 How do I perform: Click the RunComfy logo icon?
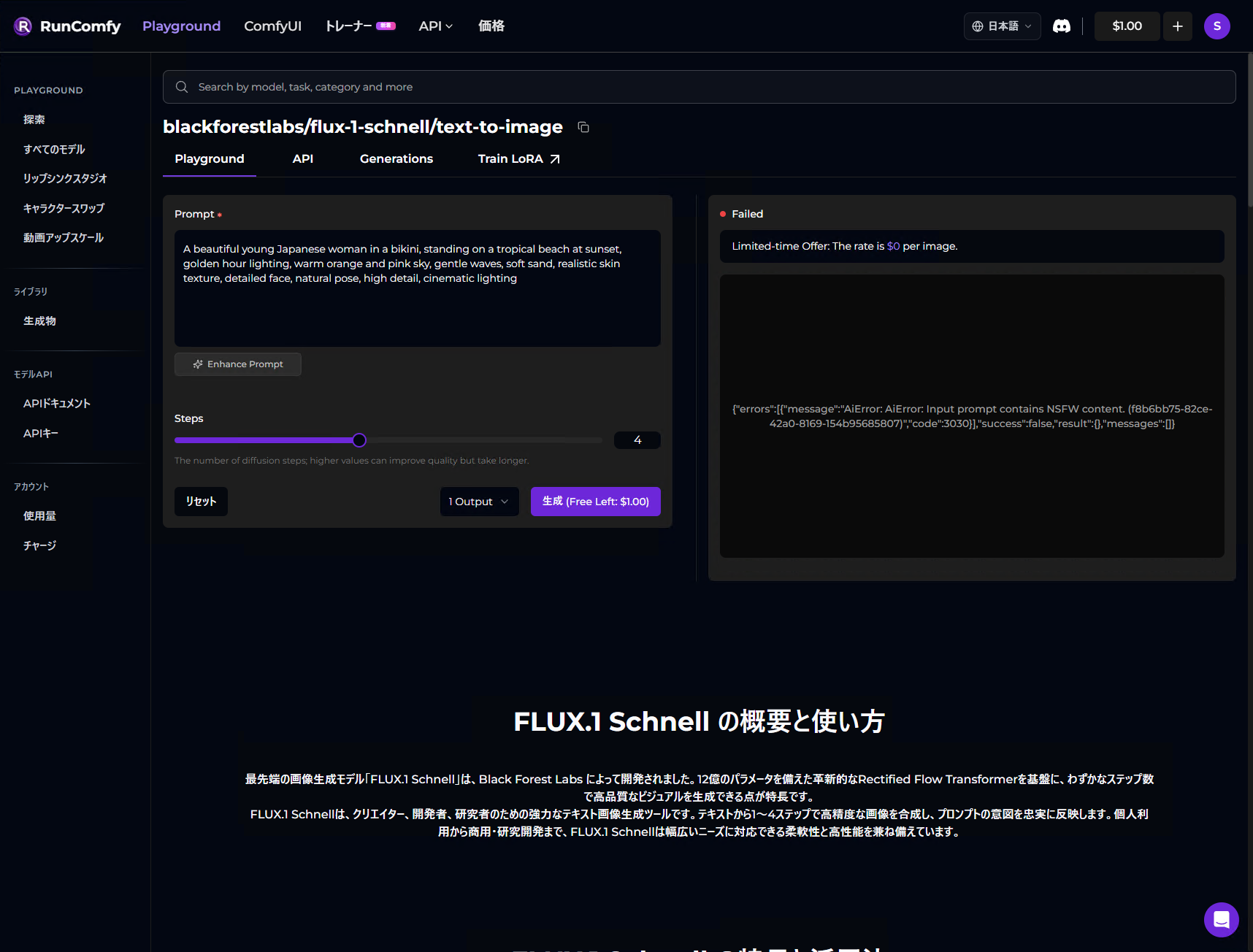point(23,26)
